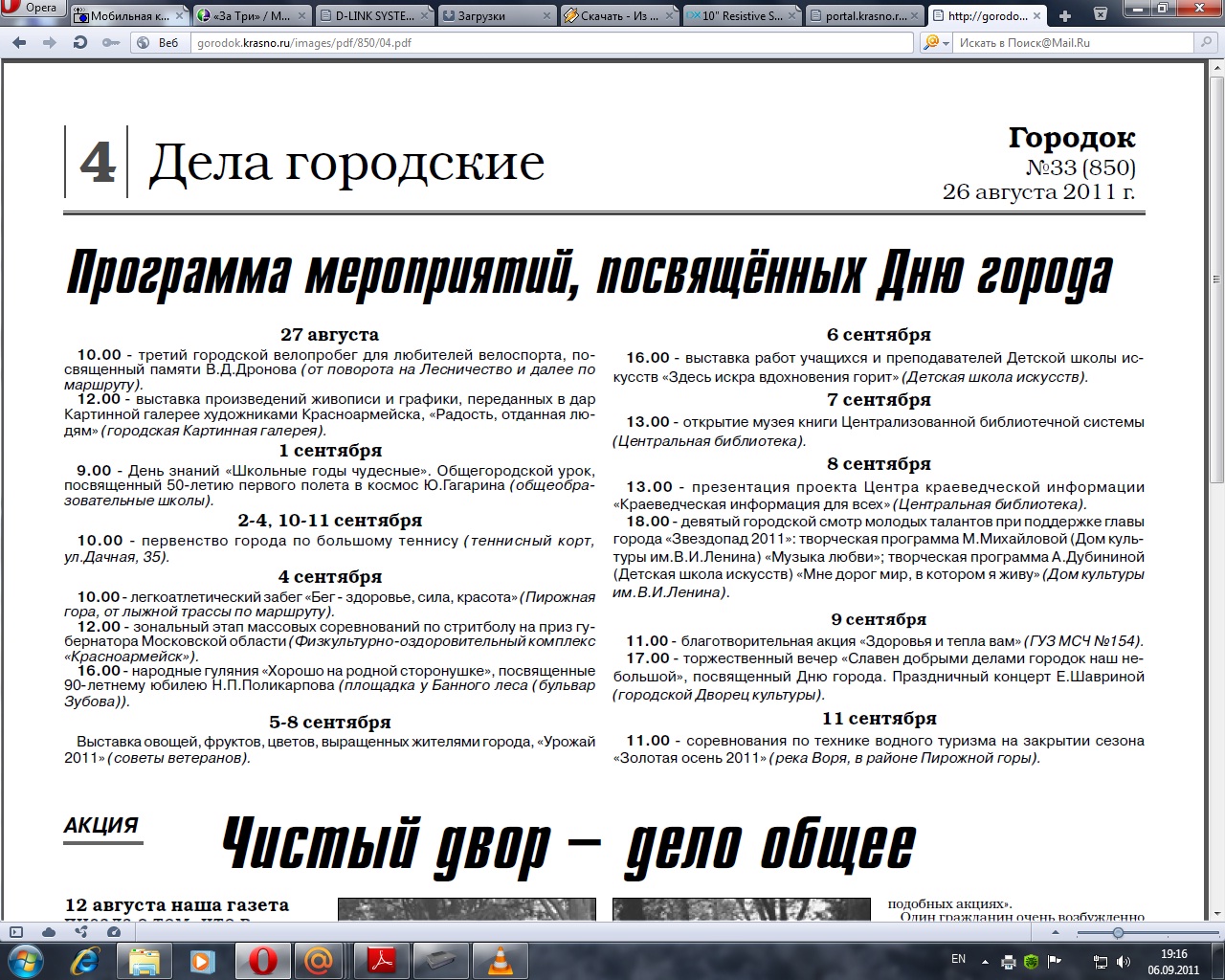Click the «Чистый двор — дело общее» headline

point(568,845)
